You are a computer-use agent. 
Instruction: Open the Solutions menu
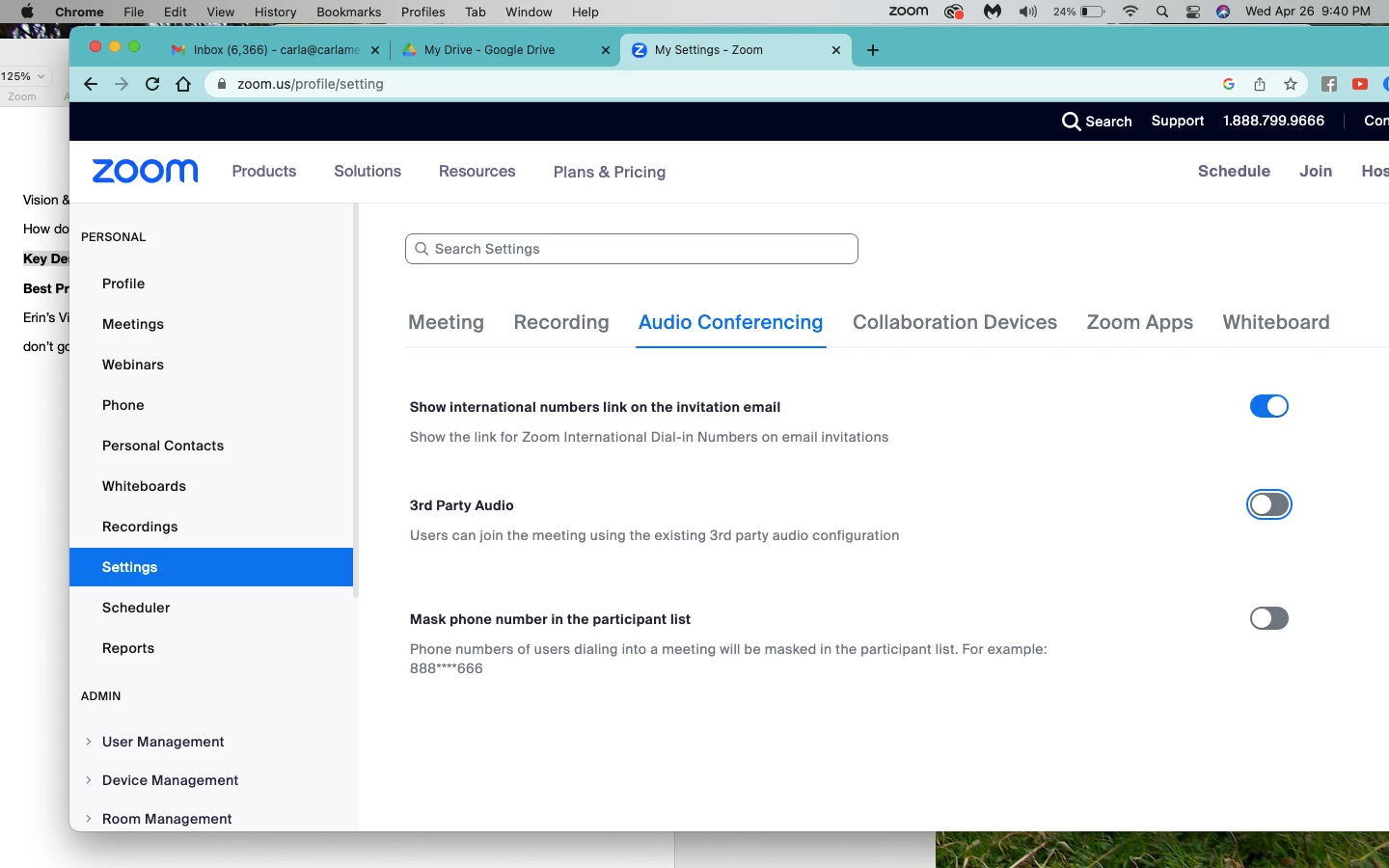[x=368, y=171]
